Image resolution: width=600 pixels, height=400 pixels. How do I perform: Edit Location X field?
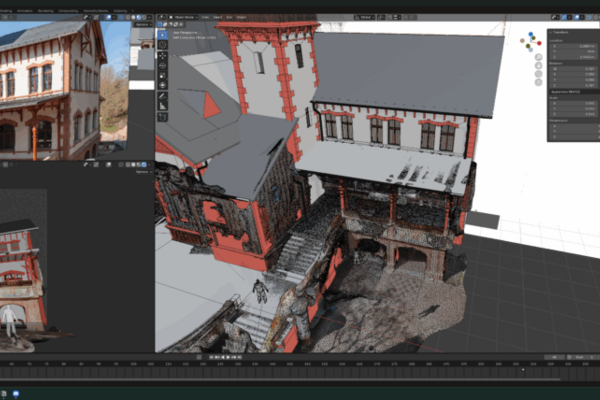[x=573, y=46]
